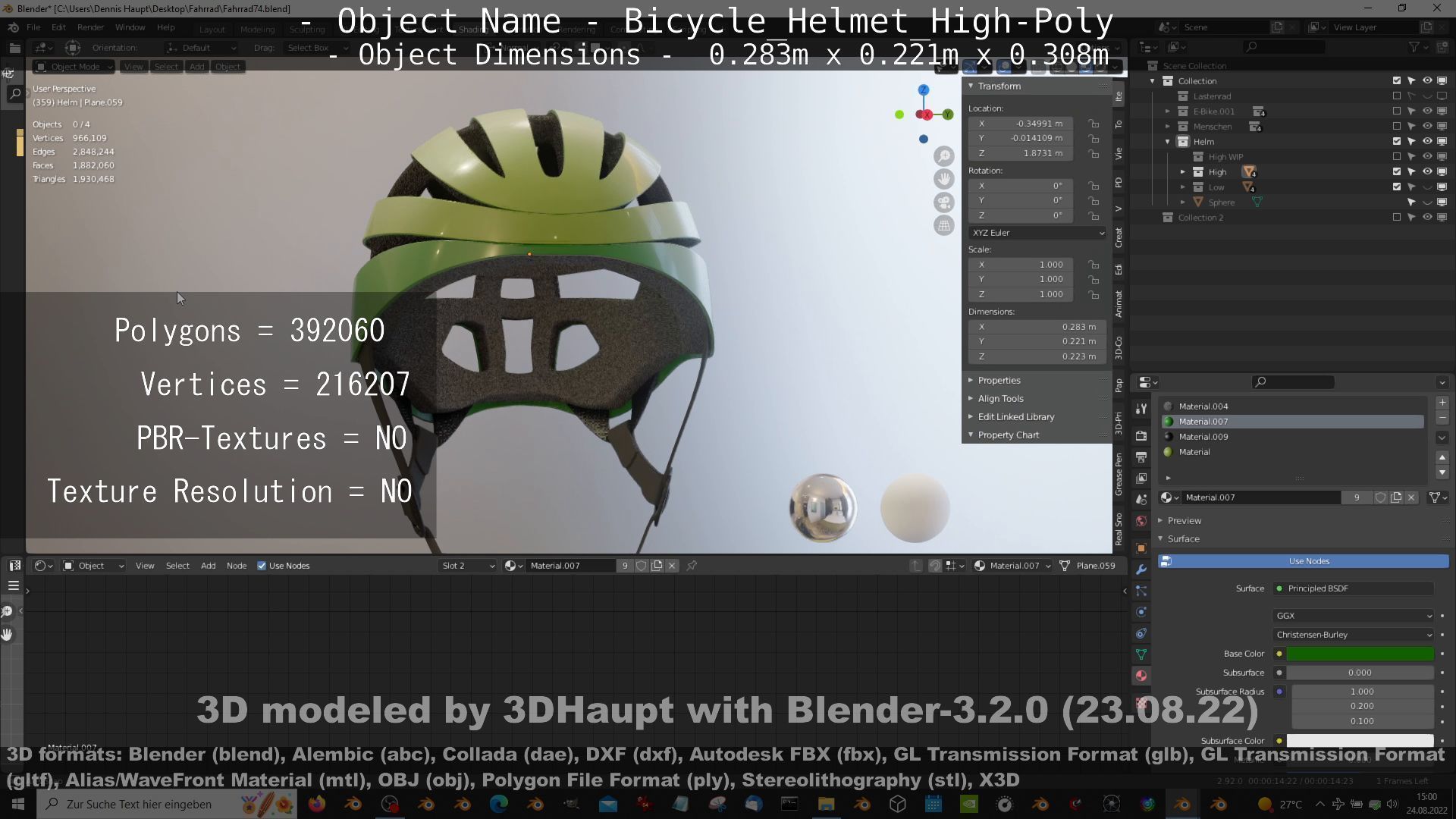
Task: Open the Particle properties tab icon
Action: 1141,591
